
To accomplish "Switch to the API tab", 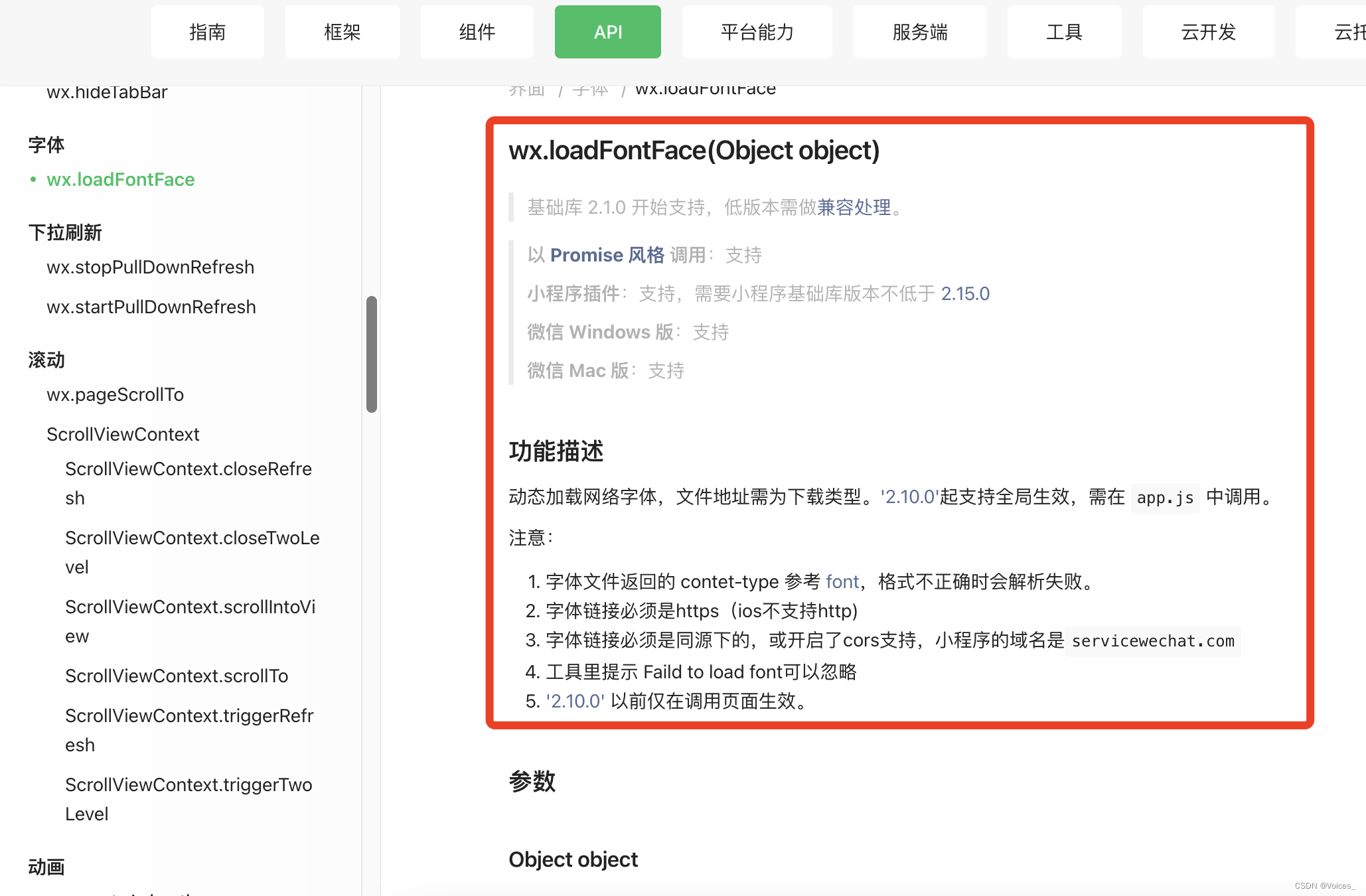I will point(607,31).
